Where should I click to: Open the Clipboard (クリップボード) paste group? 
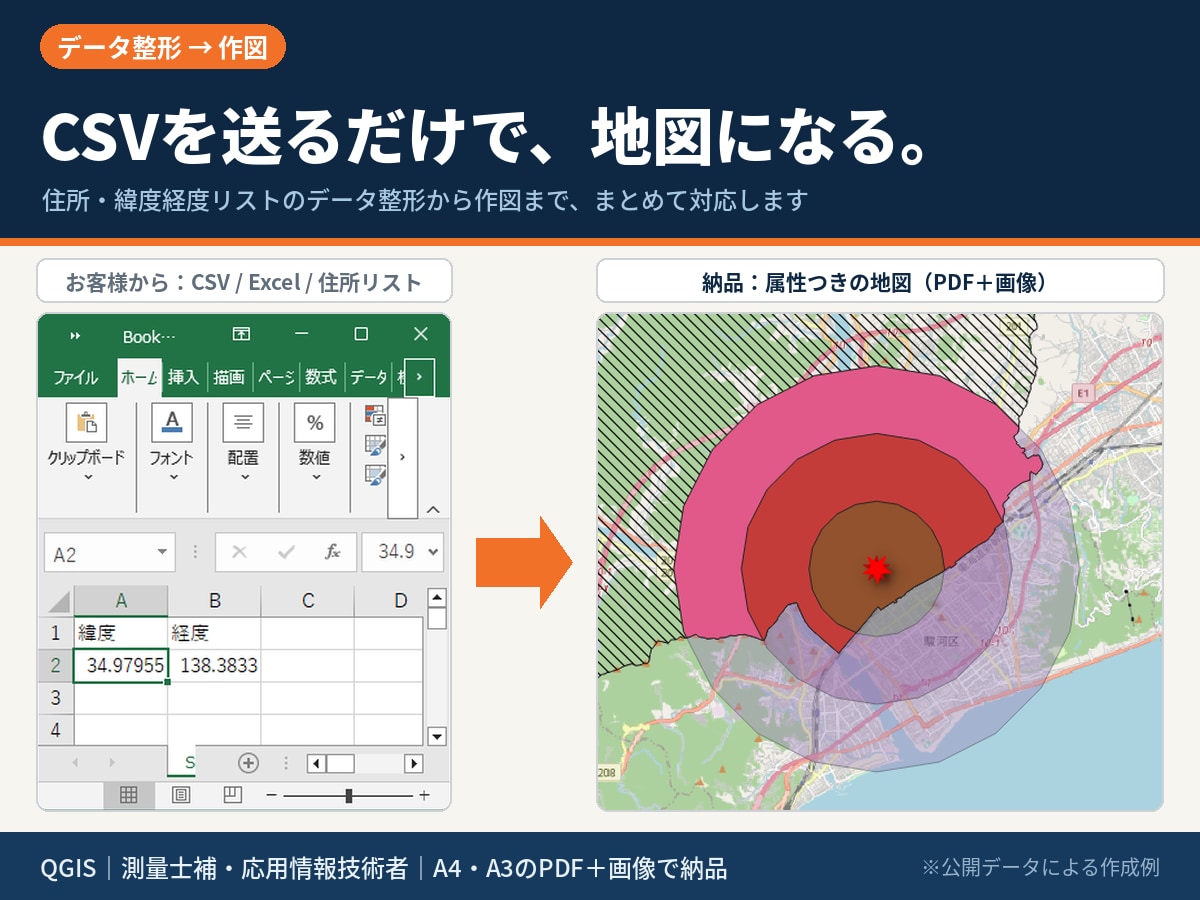click(x=86, y=423)
